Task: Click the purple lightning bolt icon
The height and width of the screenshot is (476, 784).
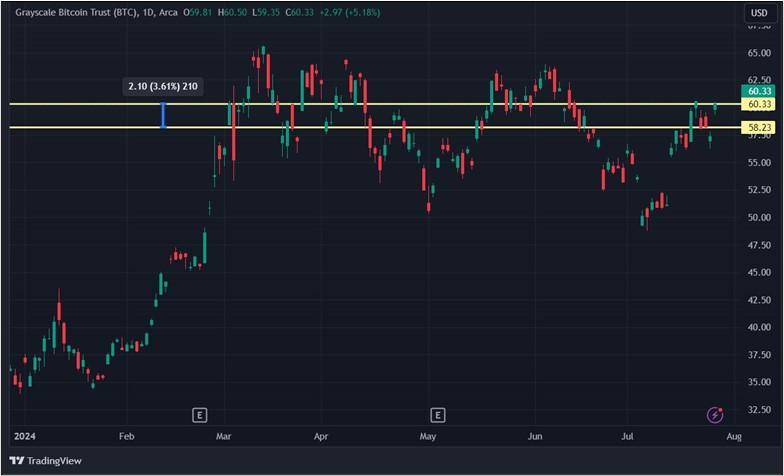Action: click(715, 414)
